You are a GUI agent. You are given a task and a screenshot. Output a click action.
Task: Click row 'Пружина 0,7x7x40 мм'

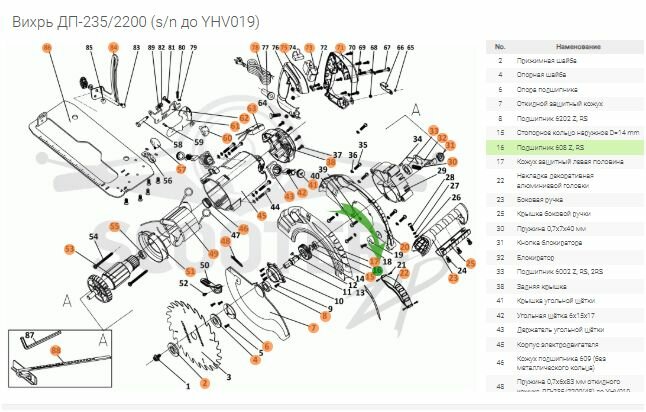tap(564, 229)
